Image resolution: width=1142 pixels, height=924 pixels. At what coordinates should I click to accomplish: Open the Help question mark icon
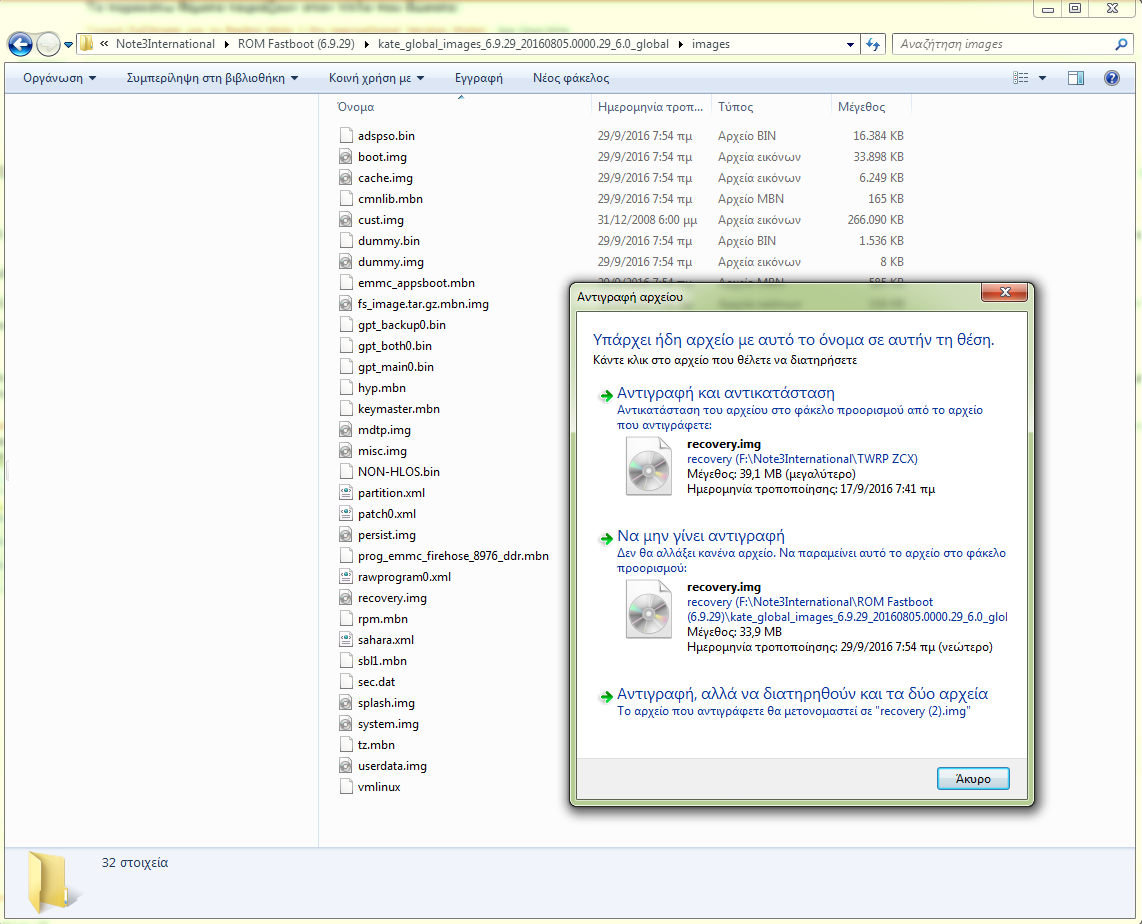(1111, 78)
